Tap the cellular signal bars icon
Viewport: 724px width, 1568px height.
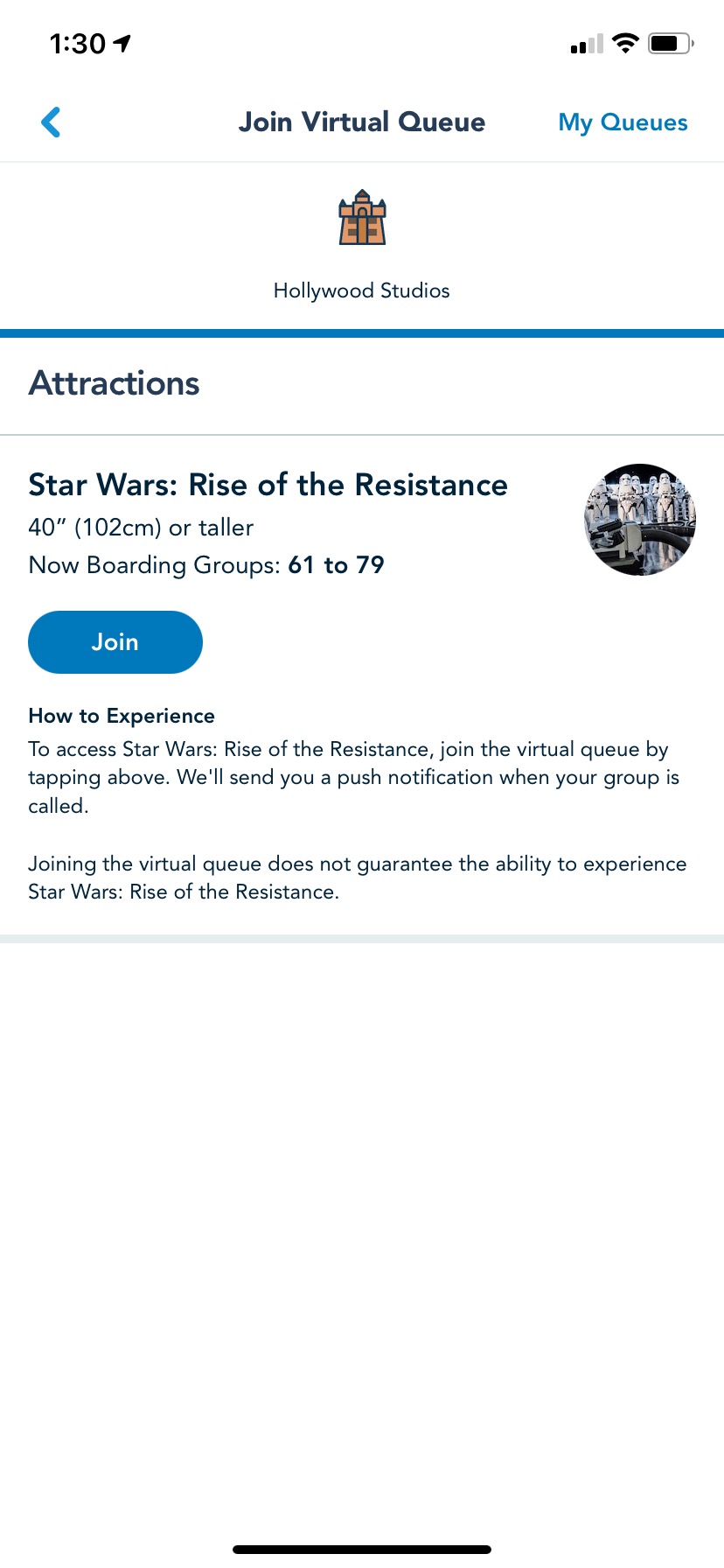click(587, 44)
